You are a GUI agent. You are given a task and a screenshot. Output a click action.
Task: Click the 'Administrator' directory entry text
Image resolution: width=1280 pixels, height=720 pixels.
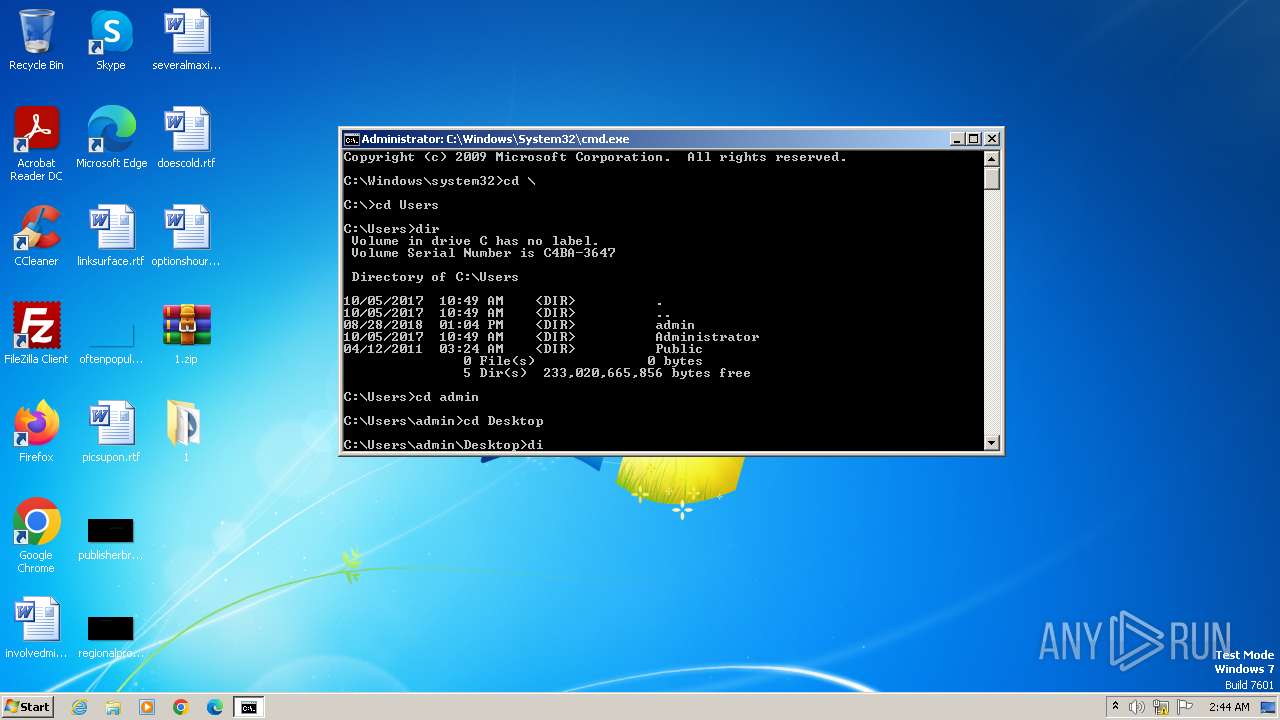(x=707, y=337)
